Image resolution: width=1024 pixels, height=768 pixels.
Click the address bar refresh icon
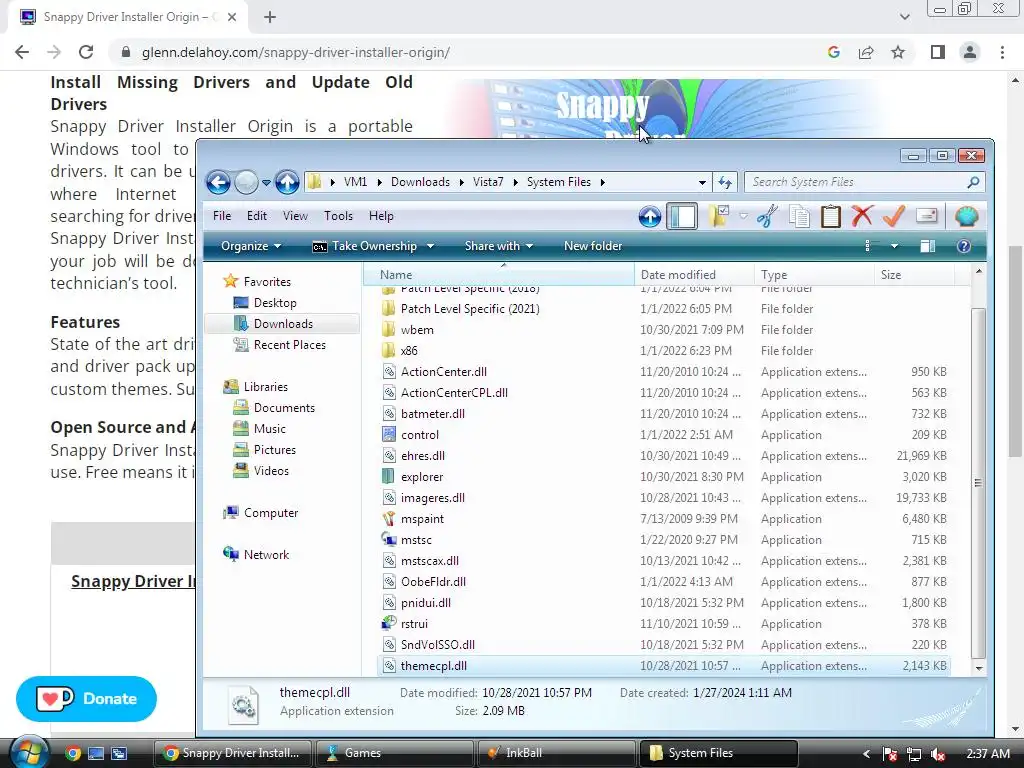pyautogui.click(x=725, y=182)
